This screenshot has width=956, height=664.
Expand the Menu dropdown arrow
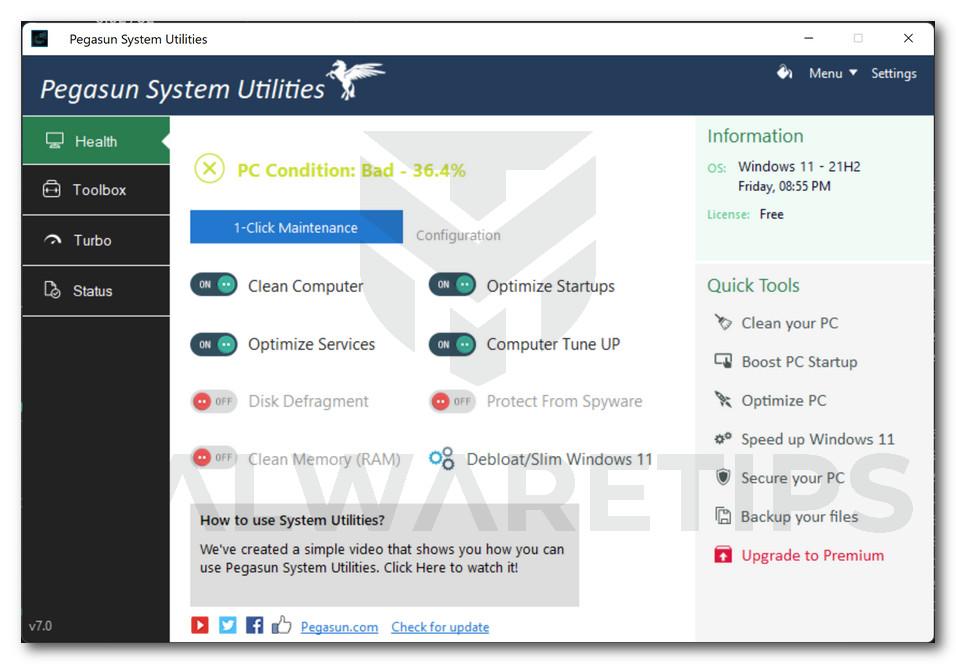(x=853, y=73)
